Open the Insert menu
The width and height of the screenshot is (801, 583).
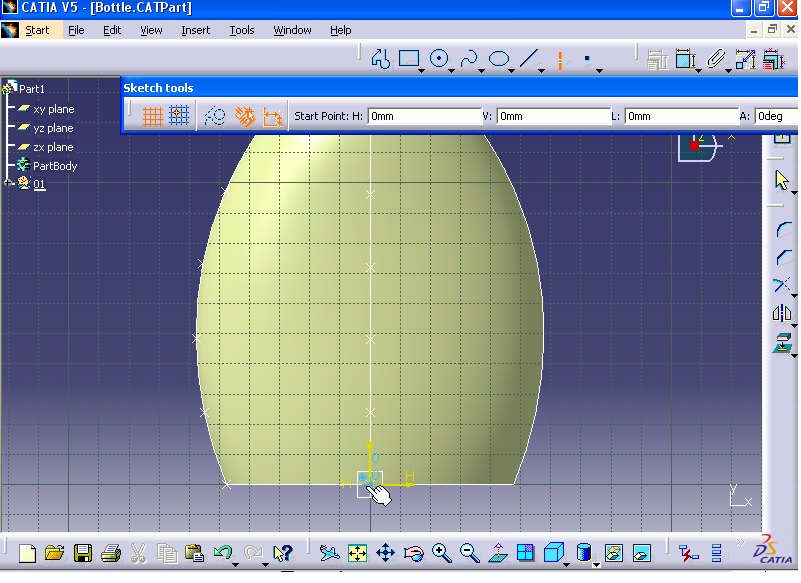pyautogui.click(x=196, y=30)
